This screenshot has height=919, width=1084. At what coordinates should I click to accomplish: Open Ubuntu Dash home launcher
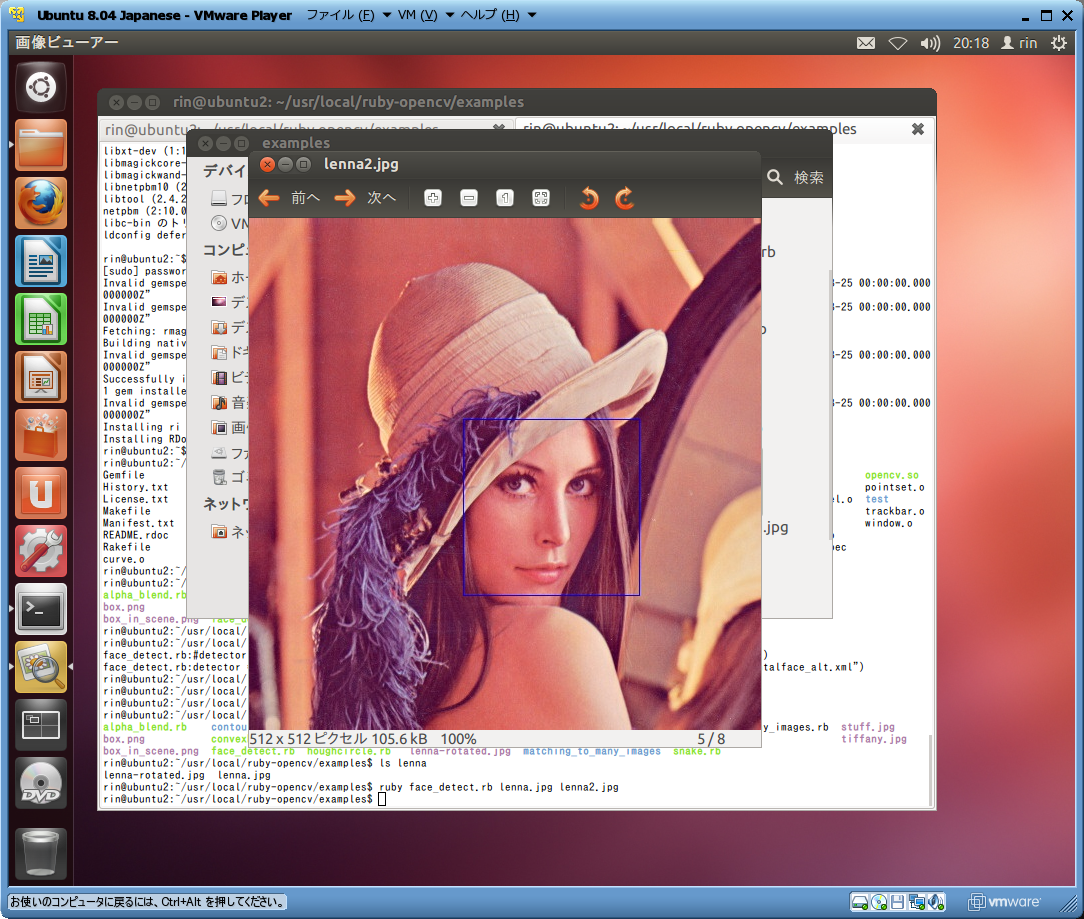tap(41, 87)
